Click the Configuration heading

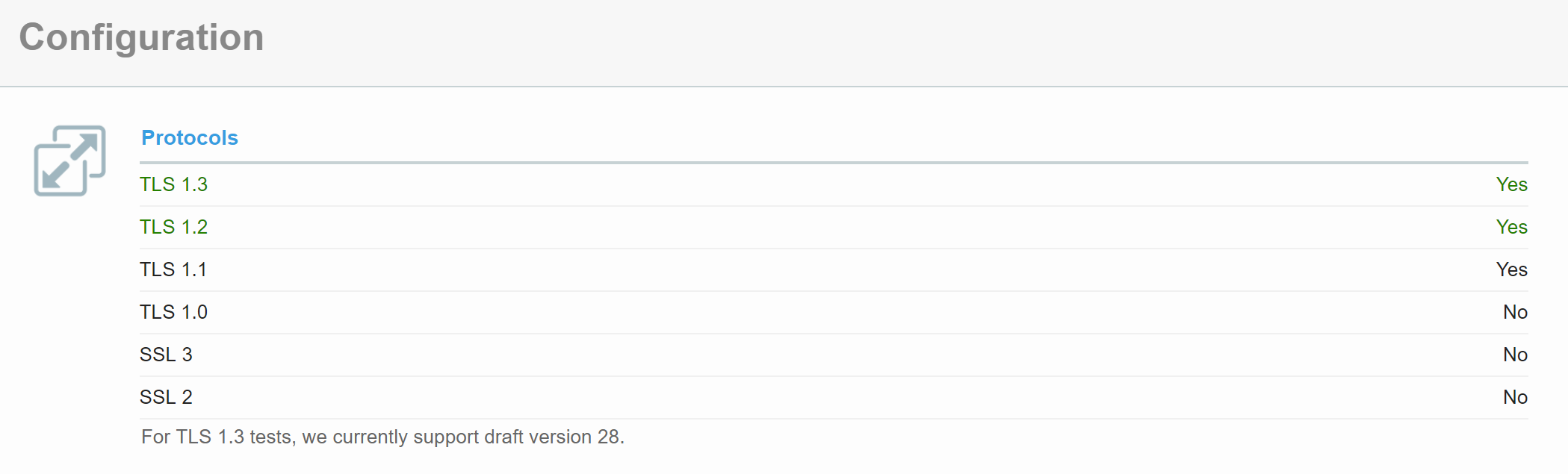click(141, 37)
